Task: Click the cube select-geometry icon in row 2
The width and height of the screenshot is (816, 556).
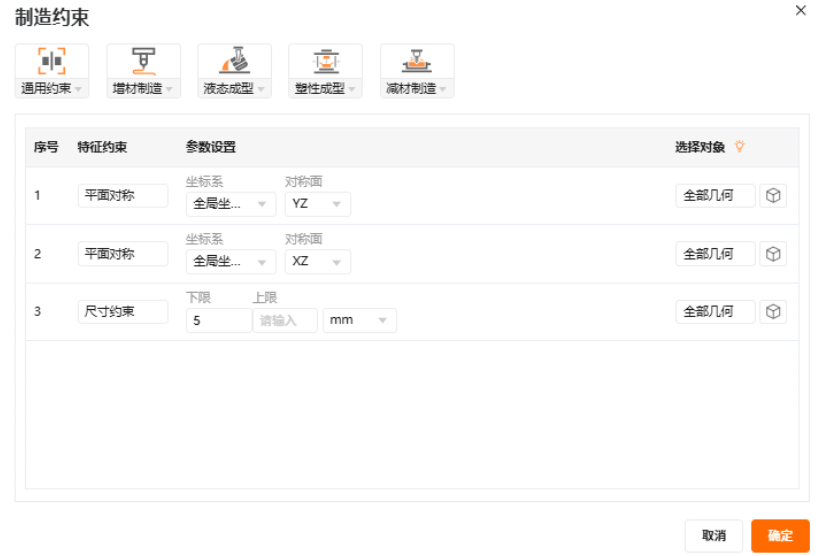Action: 773,254
